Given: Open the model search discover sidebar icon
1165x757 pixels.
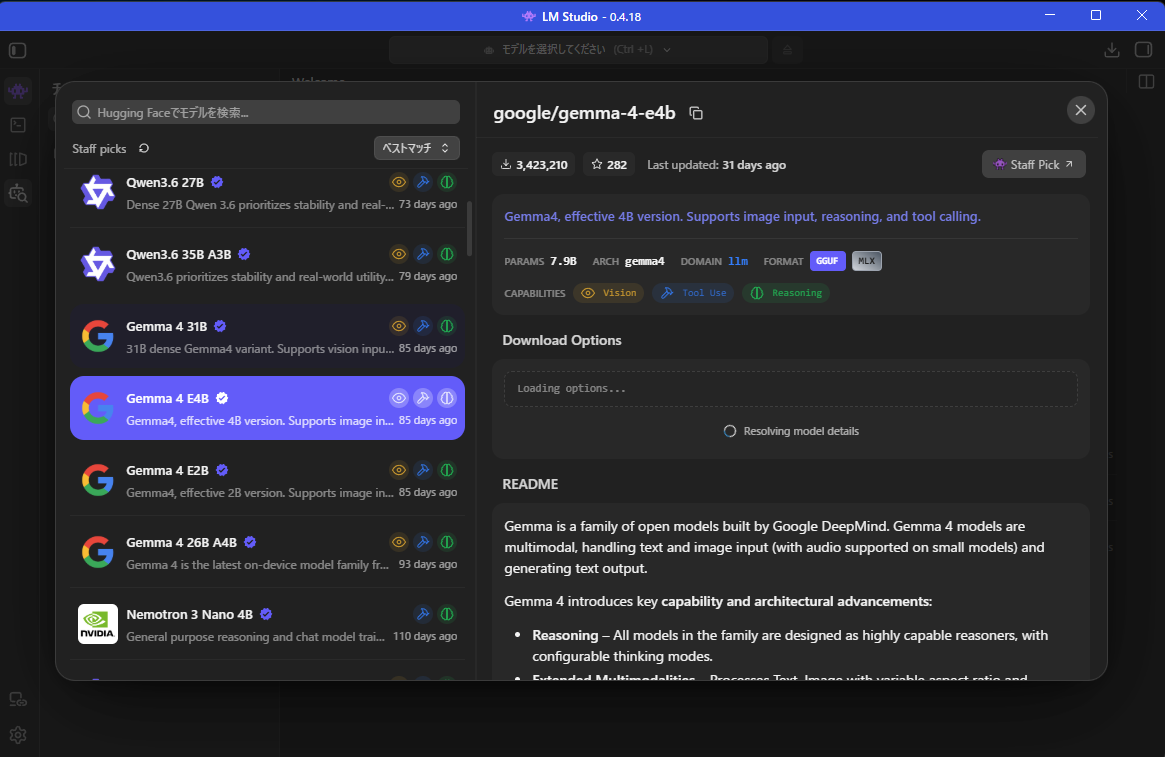Looking at the screenshot, I should tap(18, 193).
